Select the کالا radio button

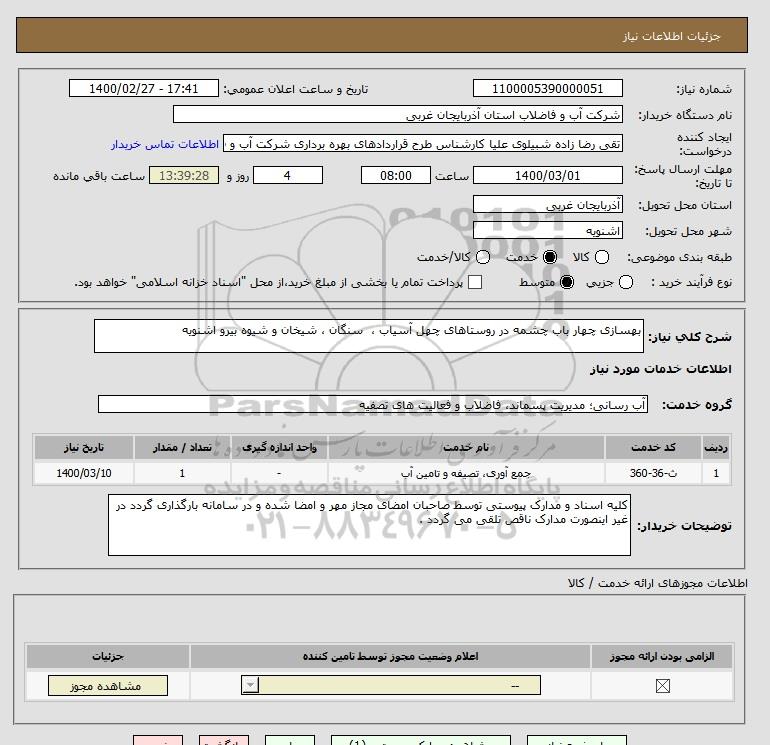click(602, 257)
